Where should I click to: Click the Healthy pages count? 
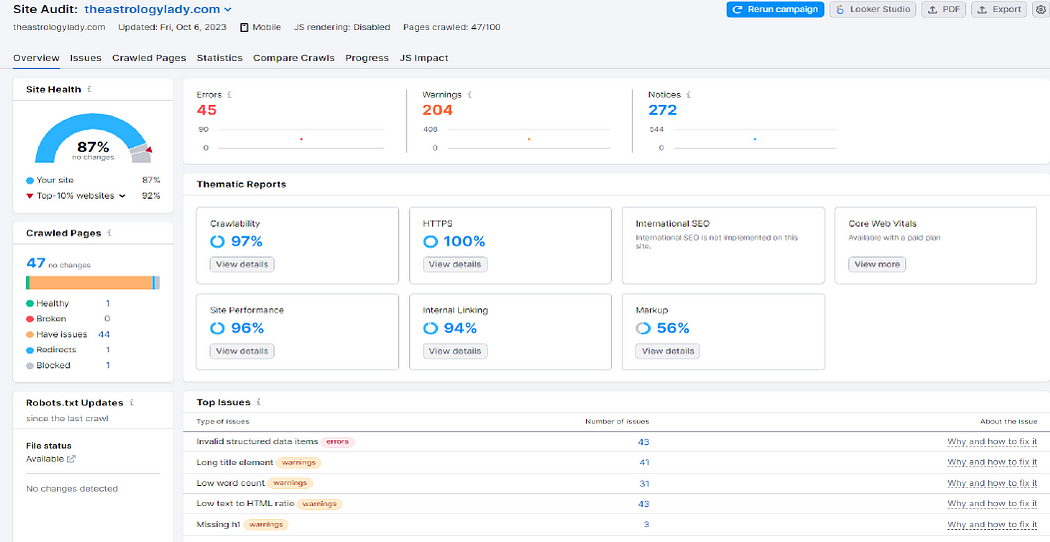pyautogui.click(x=107, y=303)
